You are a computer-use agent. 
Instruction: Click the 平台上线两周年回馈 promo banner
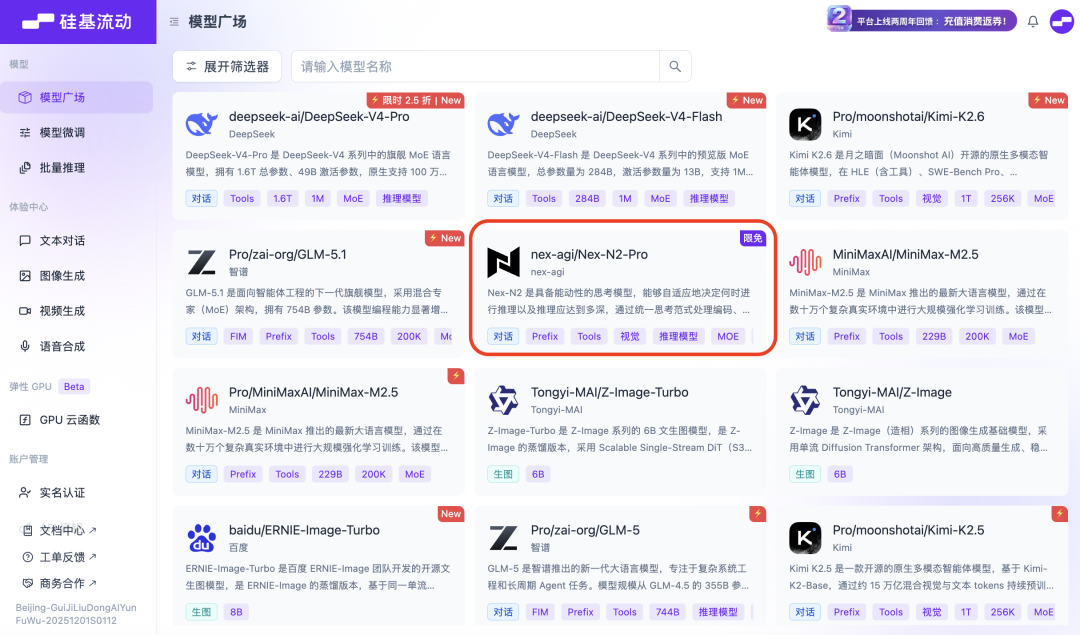pyautogui.click(x=922, y=20)
